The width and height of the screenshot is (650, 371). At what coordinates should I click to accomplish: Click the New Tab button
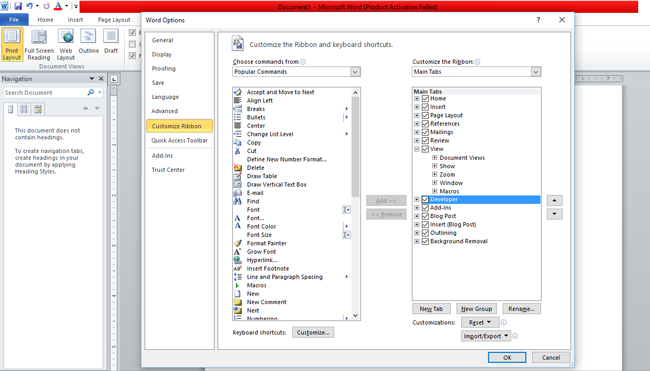click(431, 309)
